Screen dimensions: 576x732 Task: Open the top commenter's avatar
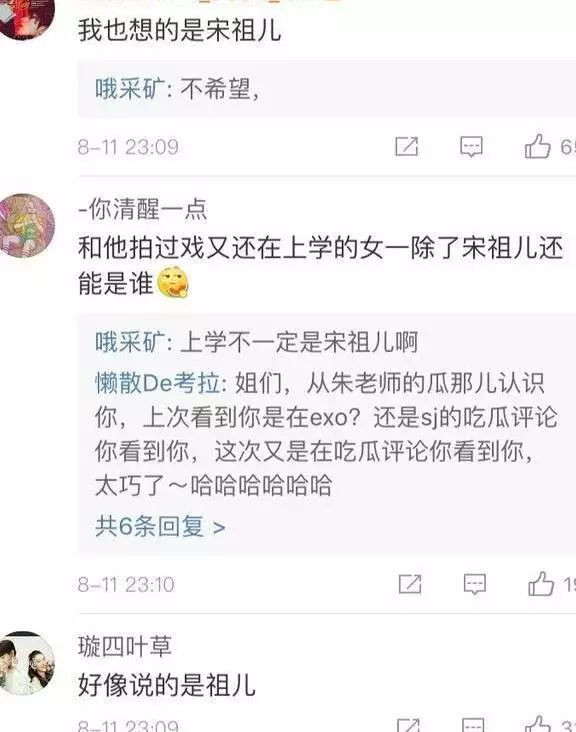tap(25, 18)
